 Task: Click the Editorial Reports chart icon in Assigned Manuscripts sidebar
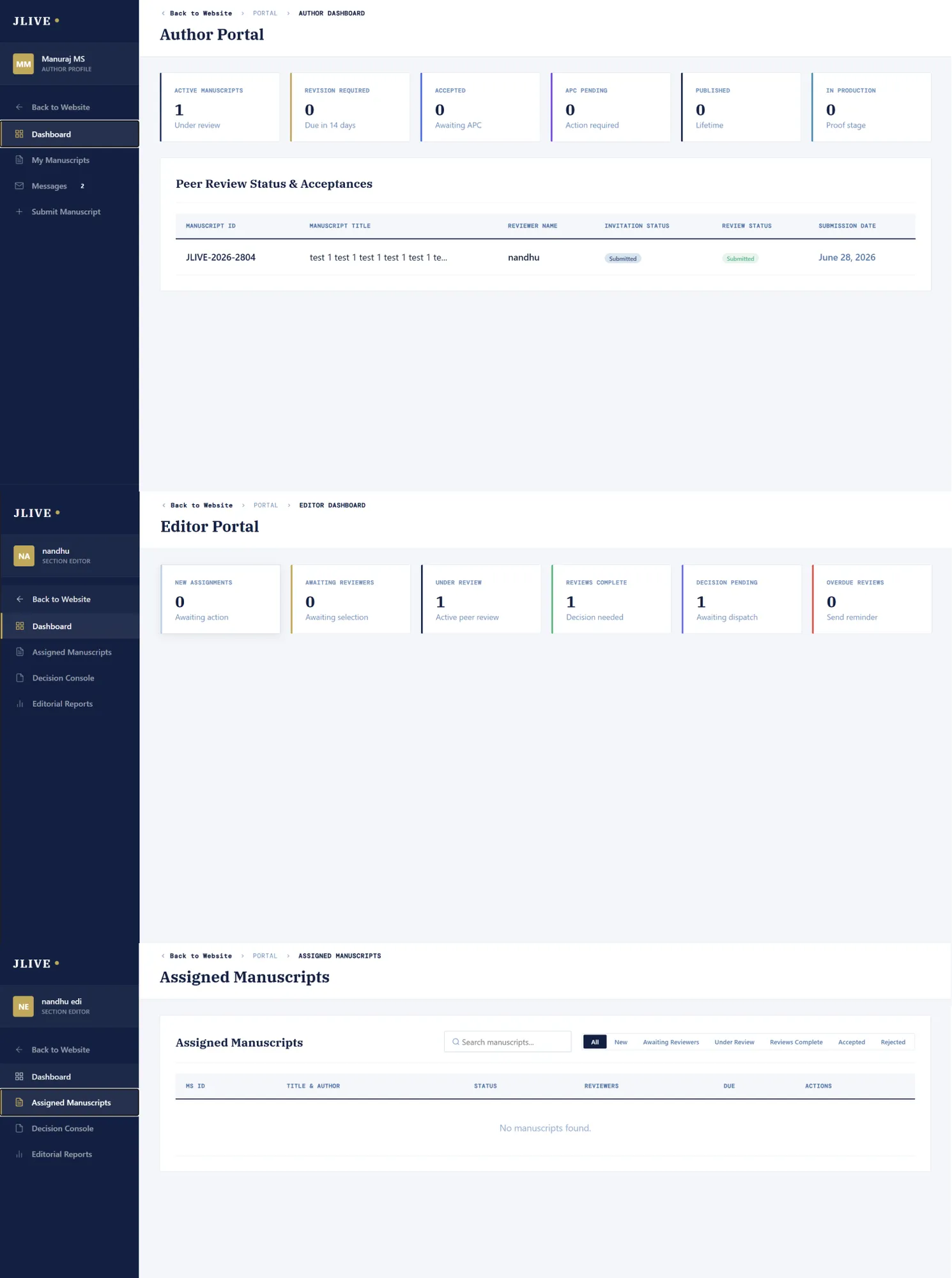coord(19,1154)
